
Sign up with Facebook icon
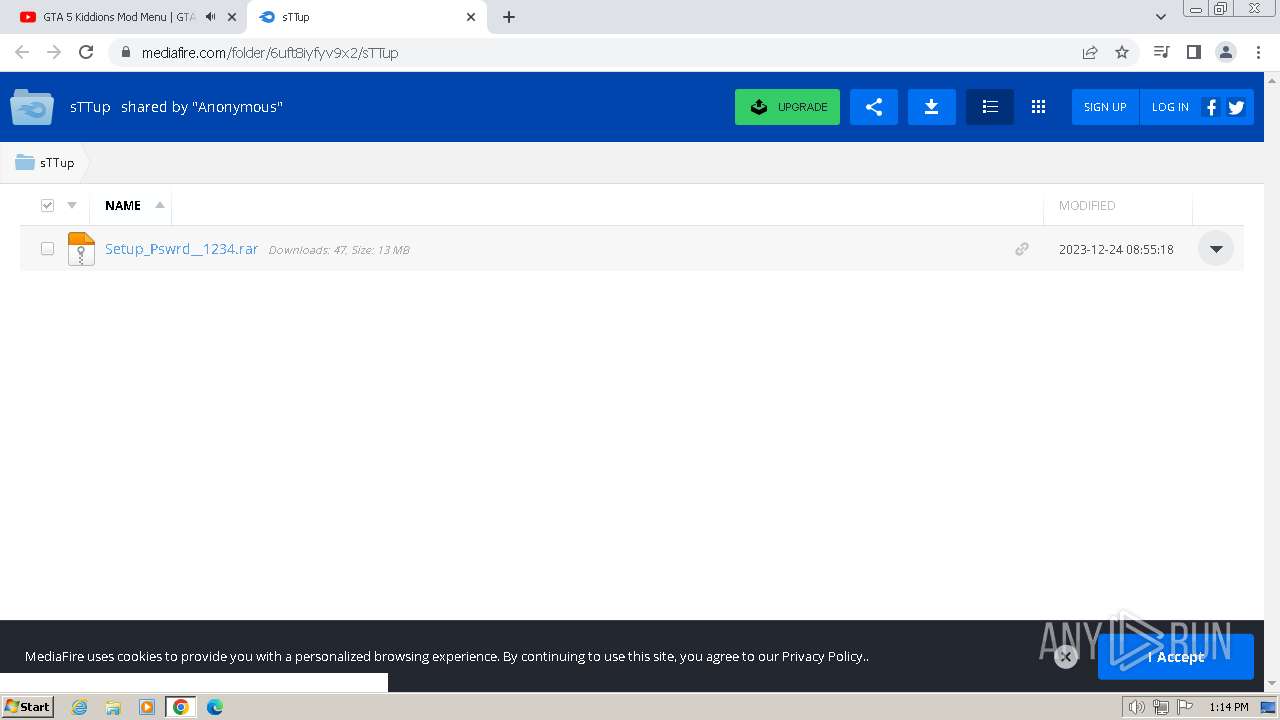[x=1211, y=107]
